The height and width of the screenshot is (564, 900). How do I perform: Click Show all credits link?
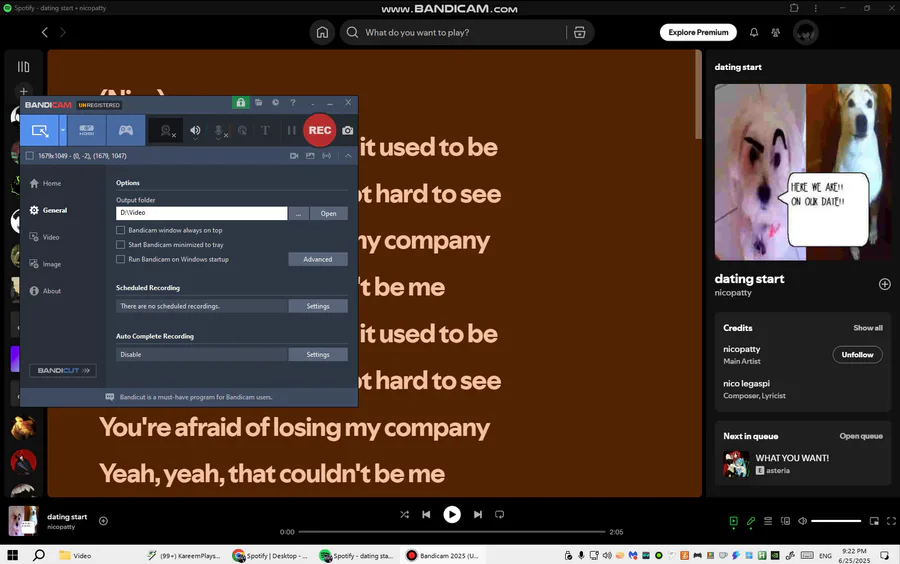[868, 328]
